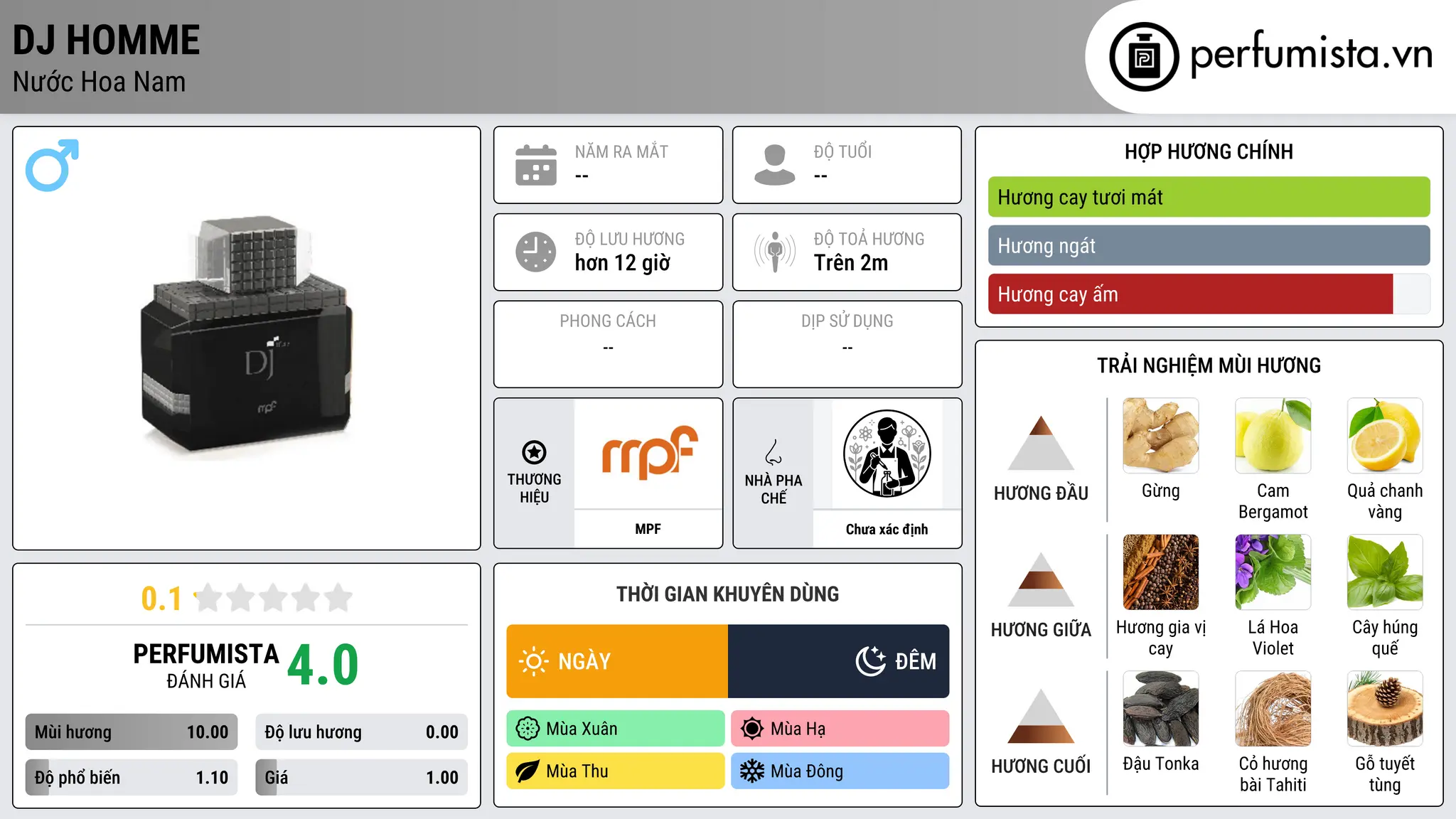This screenshot has width=1456, height=819.
Task: Select the Cỏ hương bài Tahiti image
Action: click(x=1273, y=709)
